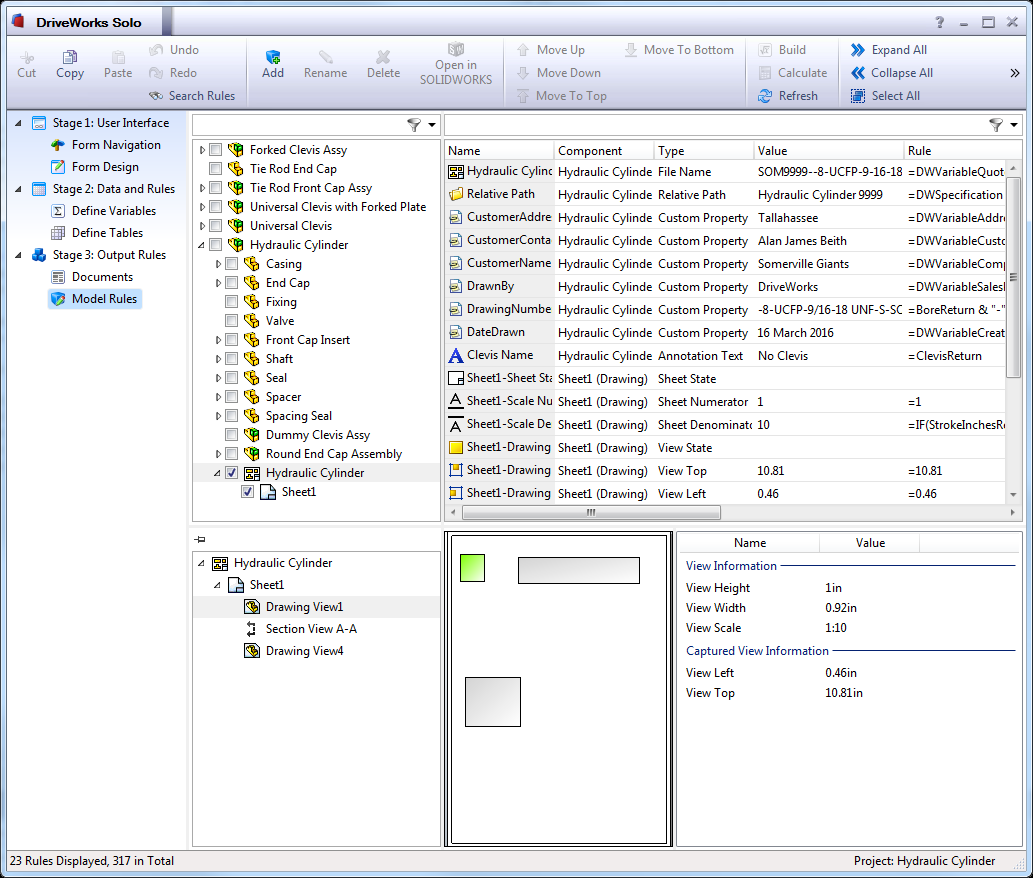This screenshot has height=878, width=1033.
Task: Open the help question mark
Action: click(x=939, y=22)
